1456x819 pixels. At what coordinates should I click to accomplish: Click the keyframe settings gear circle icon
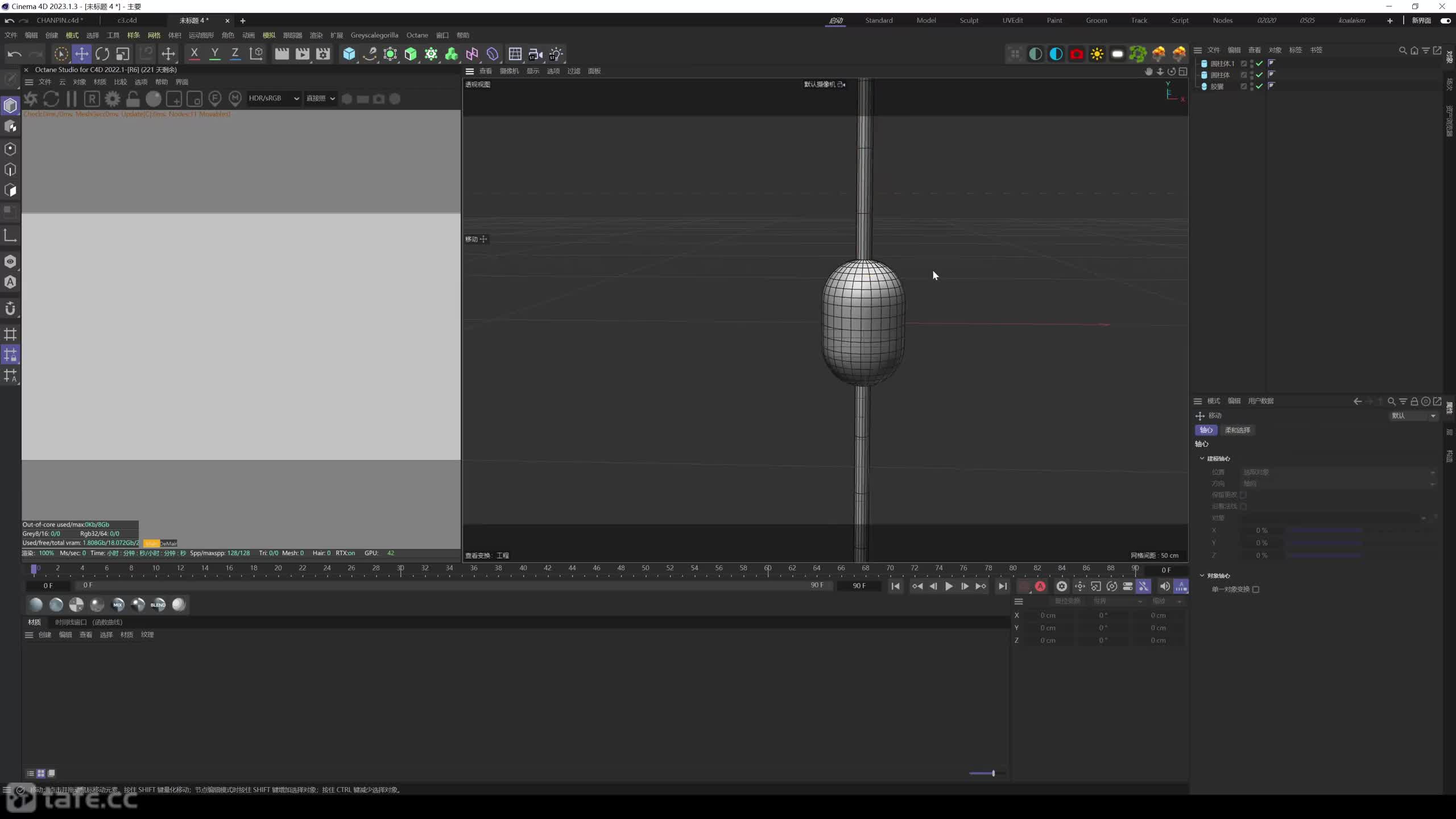pyautogui.click(x=1062, y=586)
